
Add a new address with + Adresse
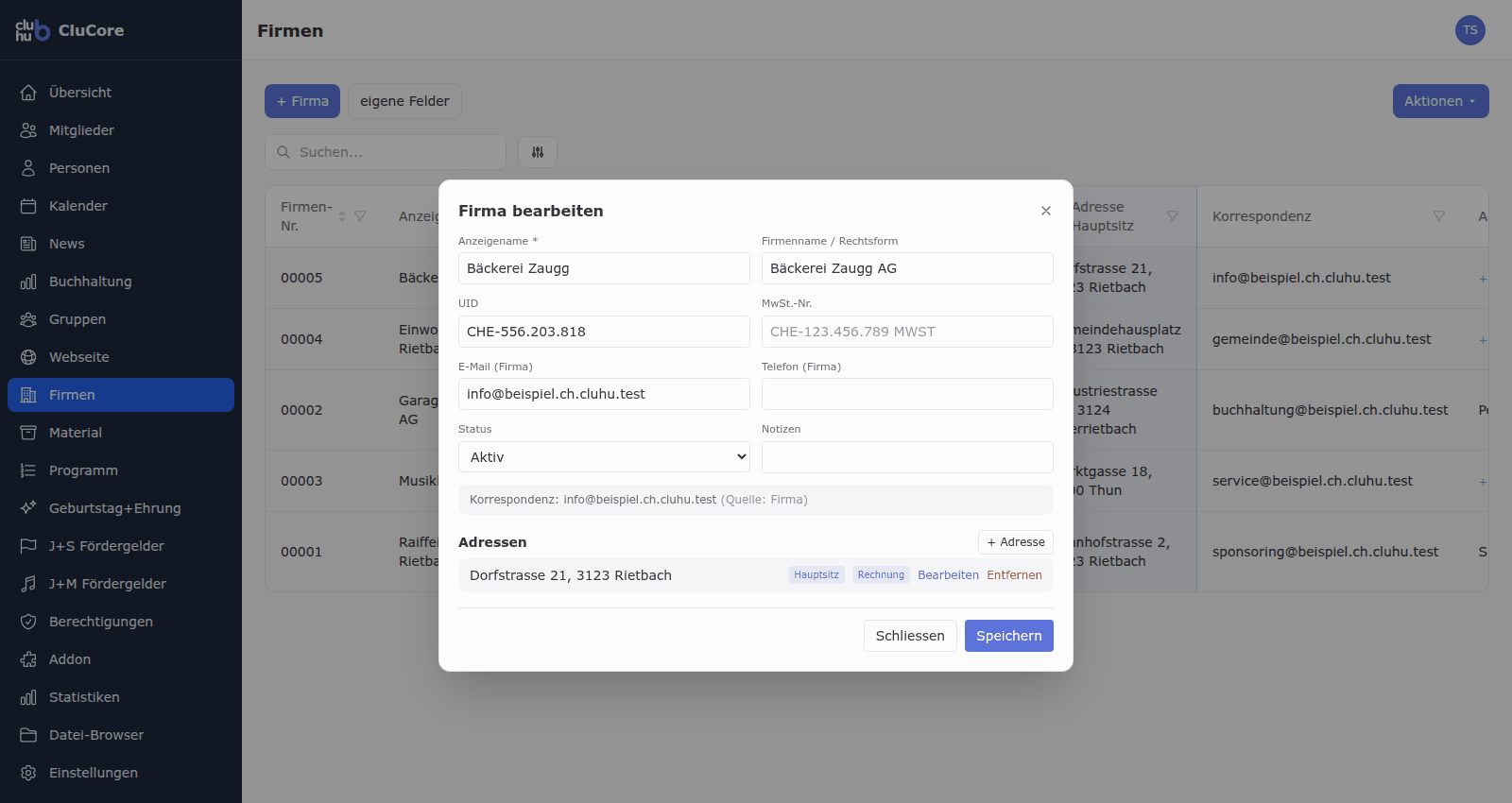coord(1016,542)
